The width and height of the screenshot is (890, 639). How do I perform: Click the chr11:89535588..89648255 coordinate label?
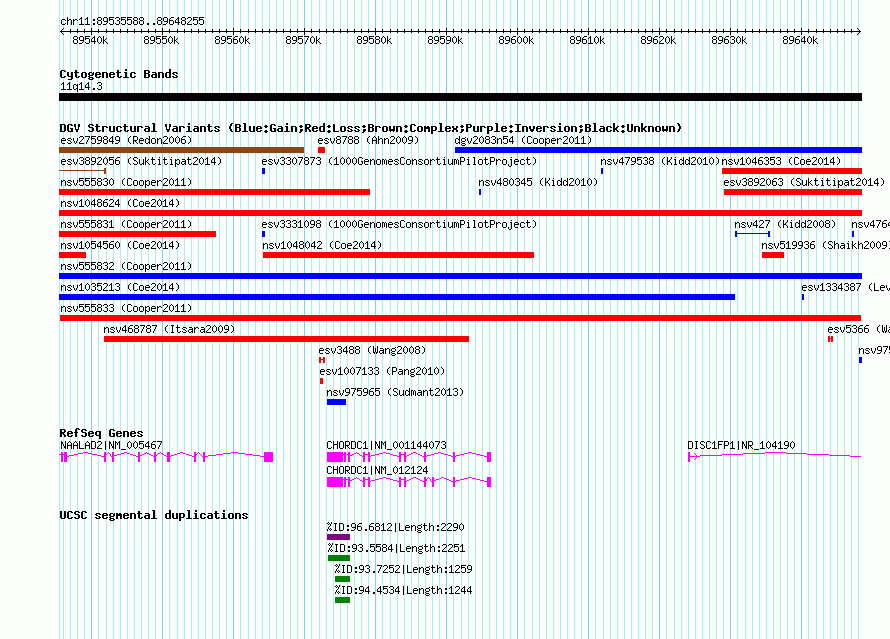pyautogui.click(x=132, y=21)
